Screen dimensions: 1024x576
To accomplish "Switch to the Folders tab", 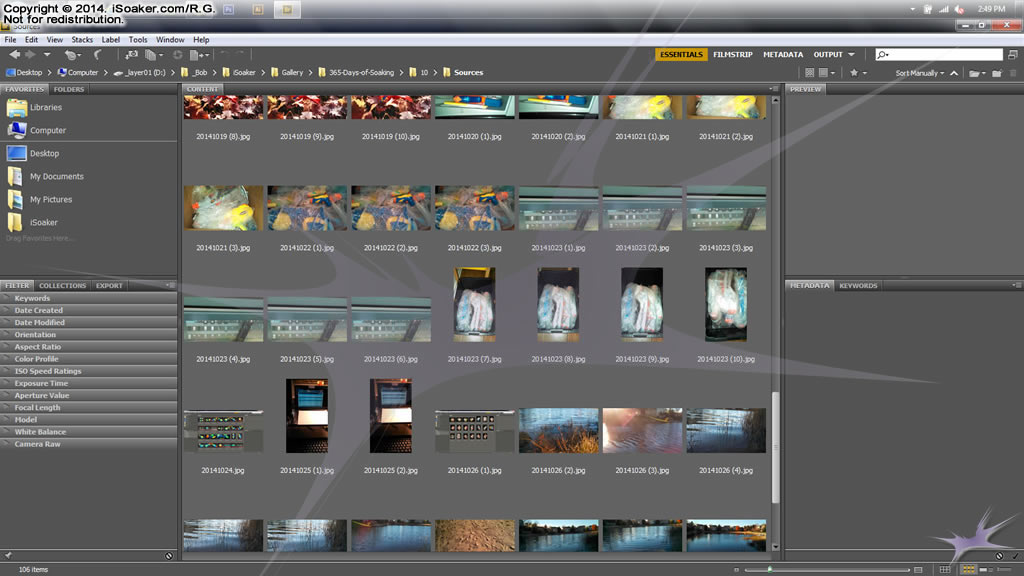I will 69,89.
